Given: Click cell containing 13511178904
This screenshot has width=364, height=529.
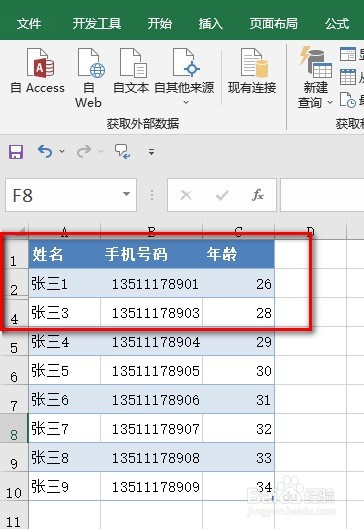Looking at the screenshot, I should tap(151, 342).
